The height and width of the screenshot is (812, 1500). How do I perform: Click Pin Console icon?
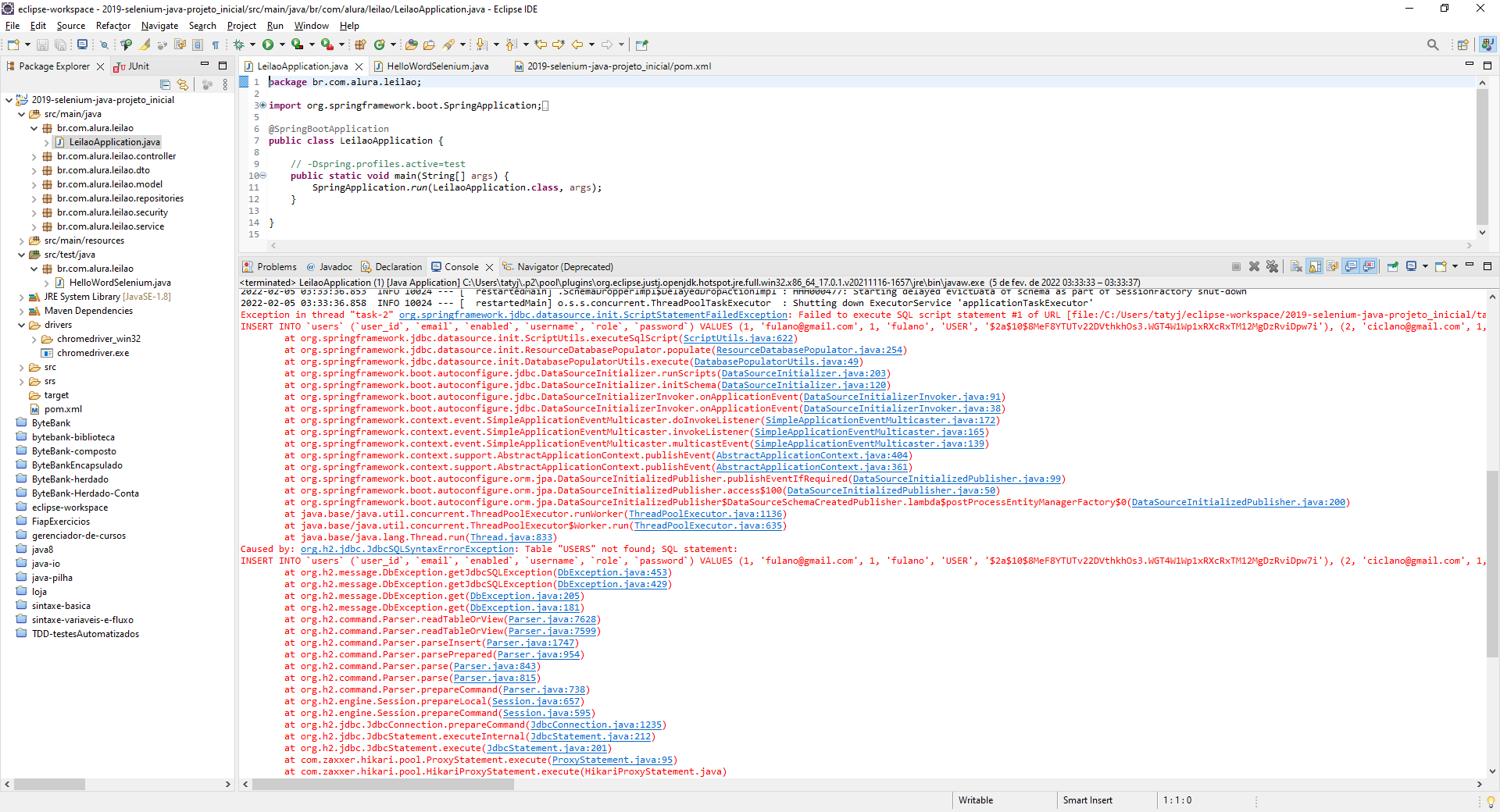coord(1393,266)
